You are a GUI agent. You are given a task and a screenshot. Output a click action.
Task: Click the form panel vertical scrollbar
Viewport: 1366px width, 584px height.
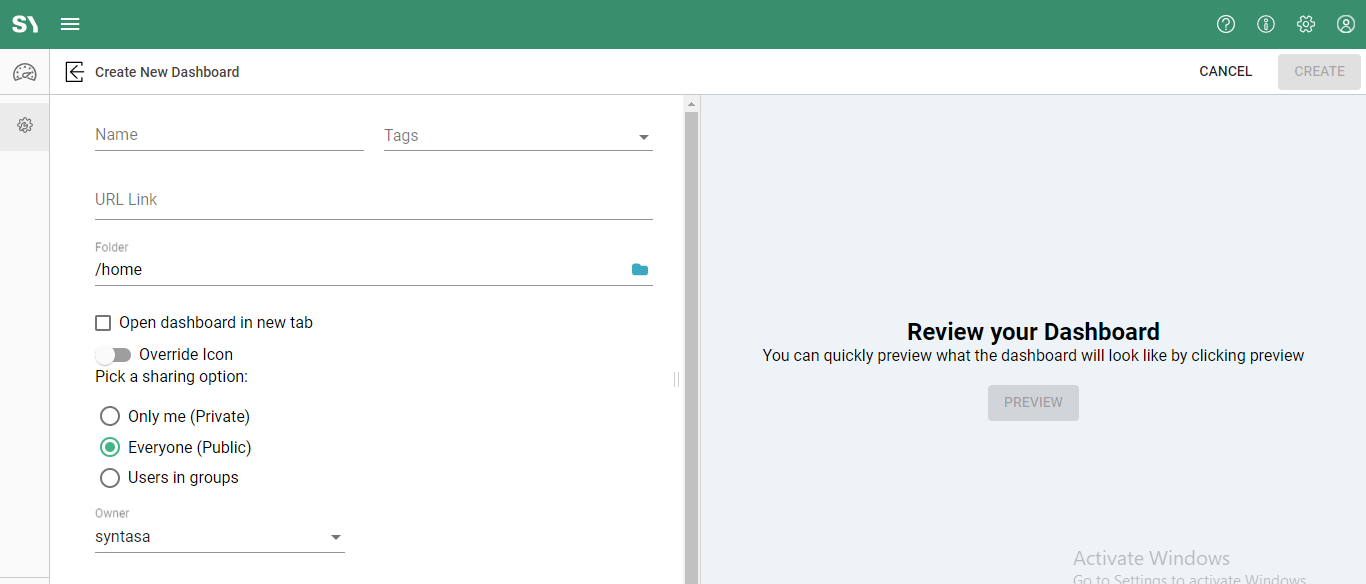point(691,340)
